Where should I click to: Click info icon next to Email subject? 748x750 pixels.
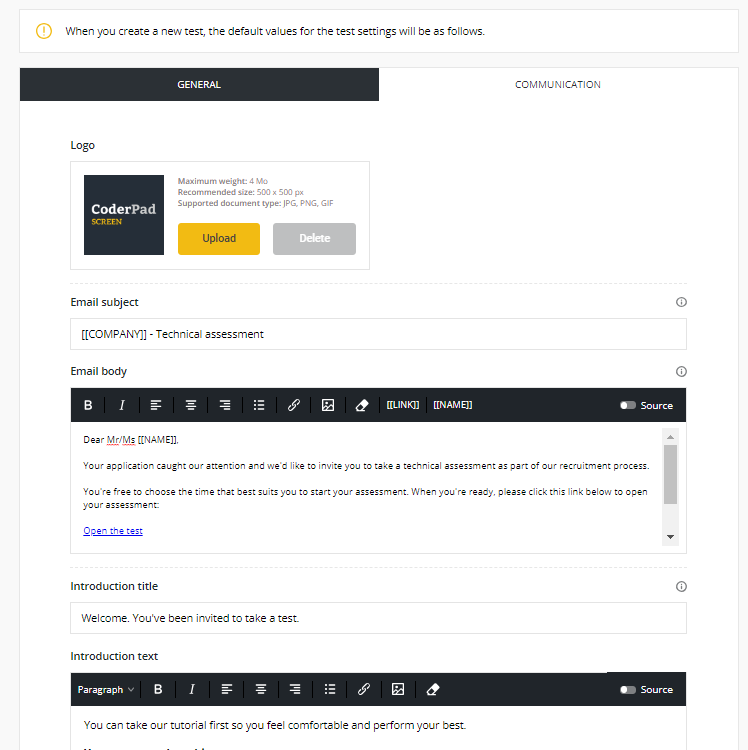[x=681, y=302]
